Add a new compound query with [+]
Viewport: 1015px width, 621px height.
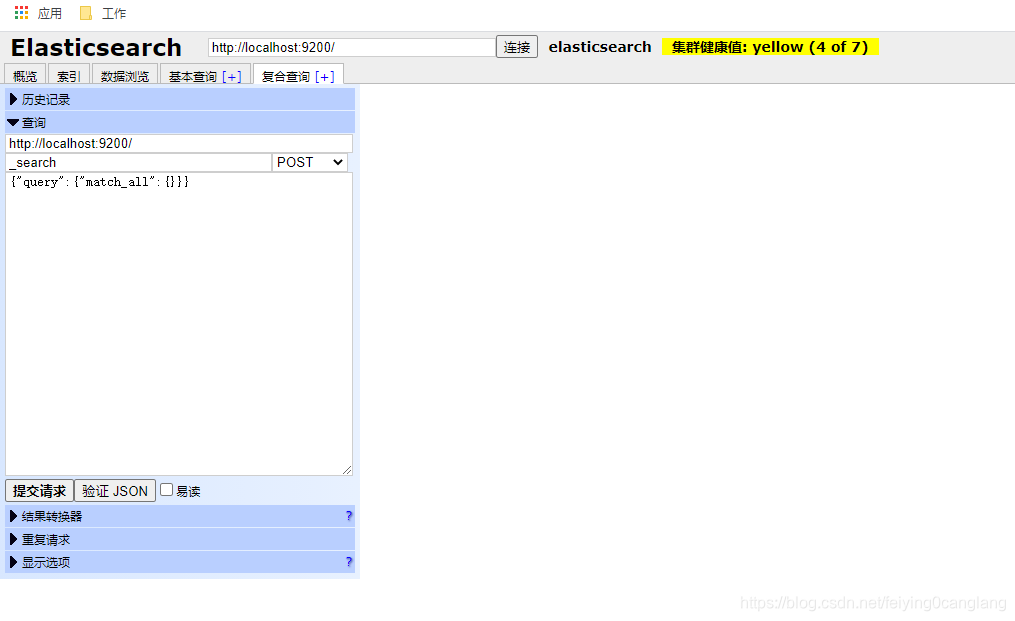pyautogui.click(x=325, y=76)
